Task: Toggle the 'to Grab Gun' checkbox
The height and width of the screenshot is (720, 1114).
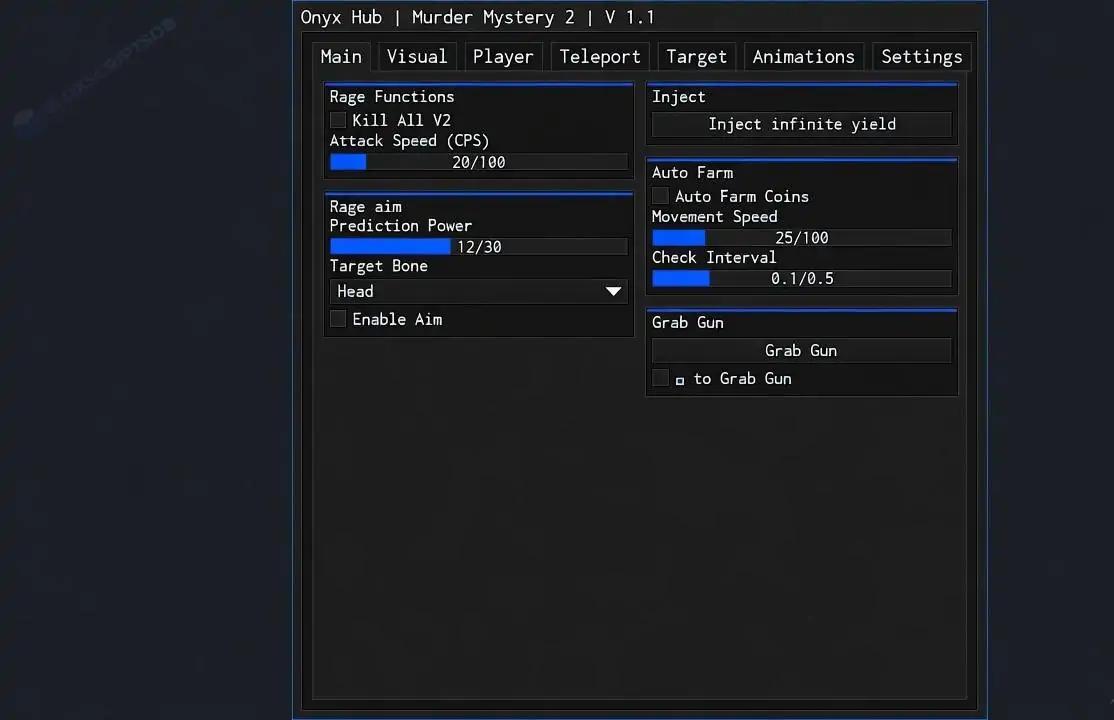Action: tap(661, 377)
